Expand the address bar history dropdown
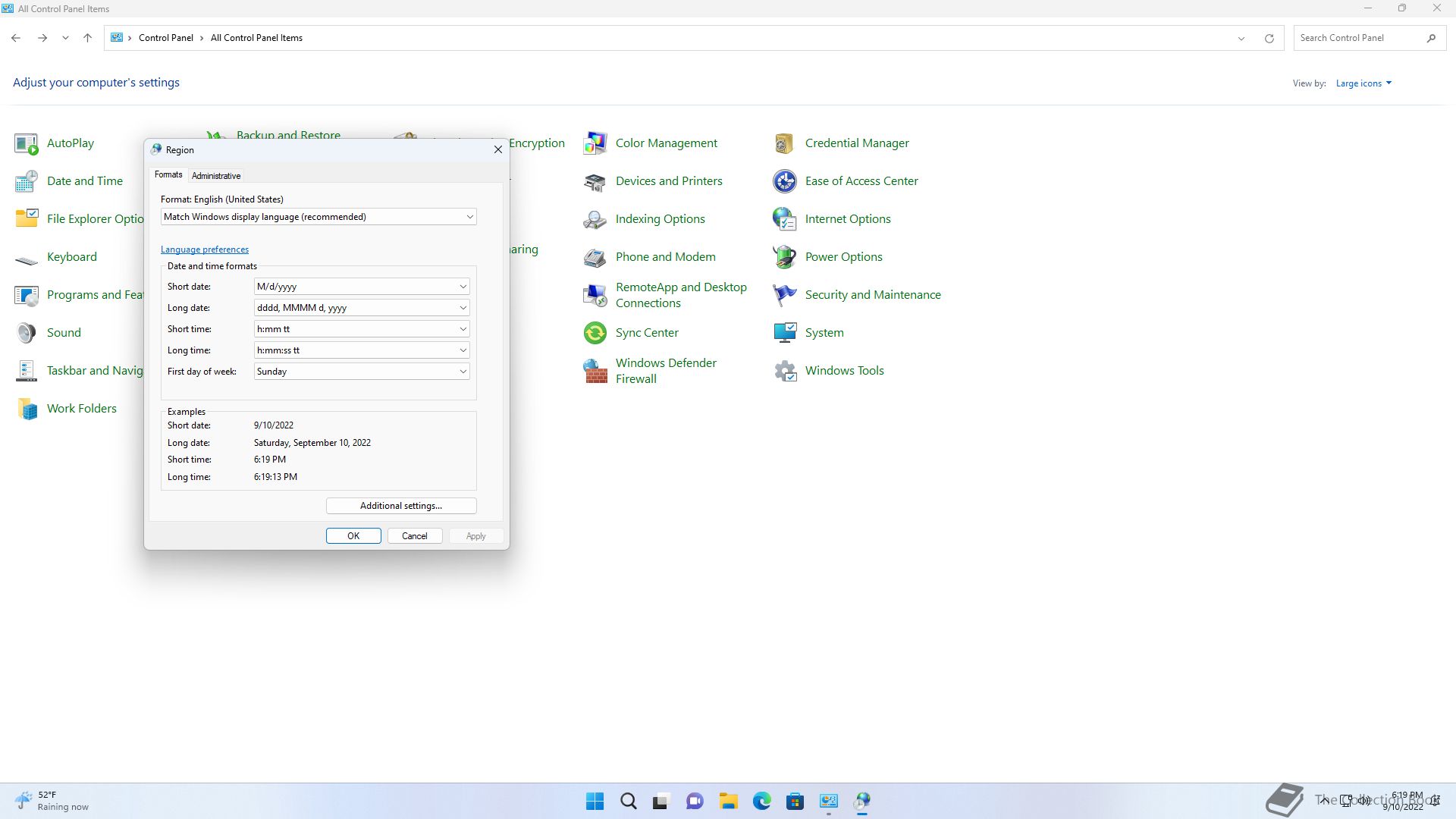 1241,39
